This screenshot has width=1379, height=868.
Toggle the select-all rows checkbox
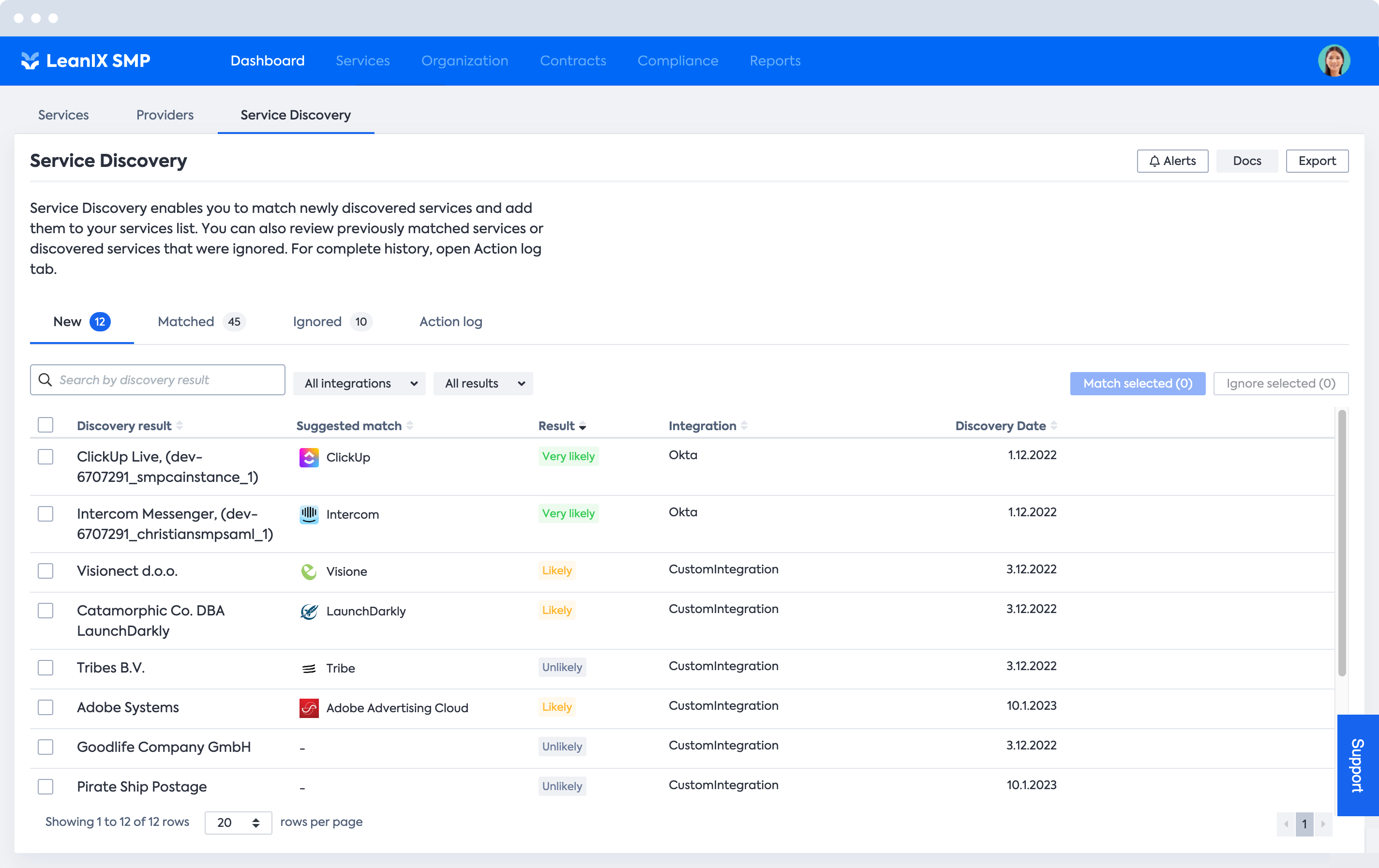coord(45,425)
